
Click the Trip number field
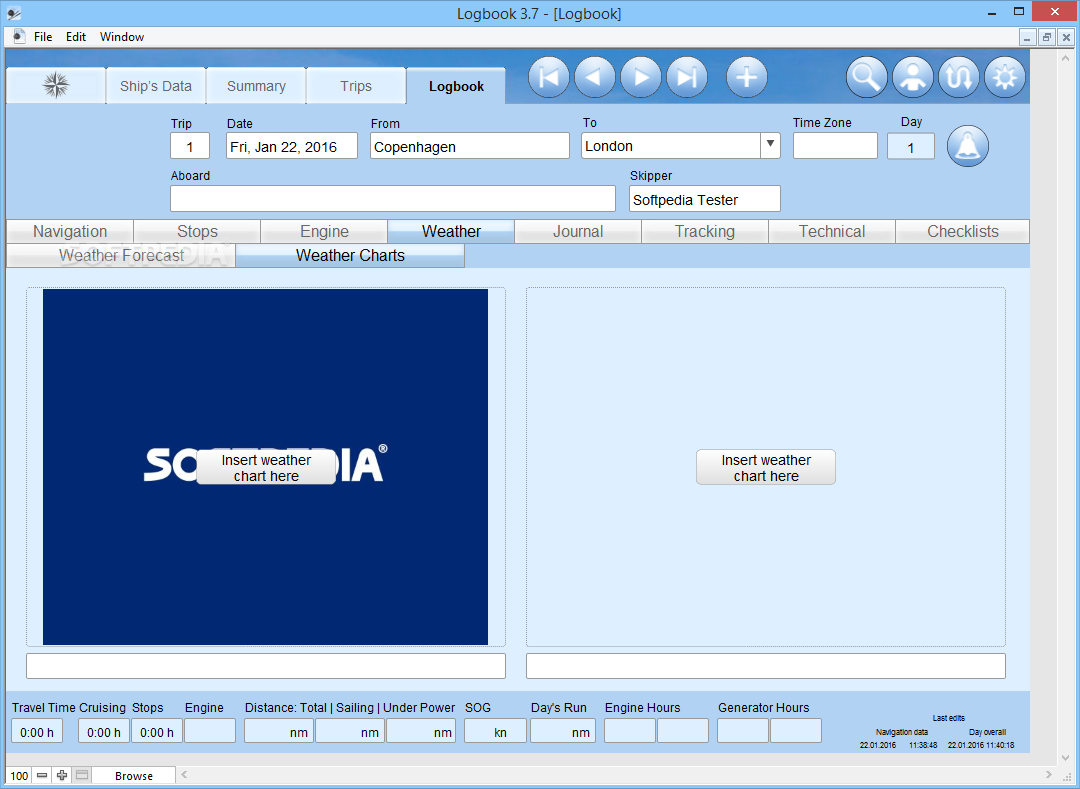(x=190, y=147)
